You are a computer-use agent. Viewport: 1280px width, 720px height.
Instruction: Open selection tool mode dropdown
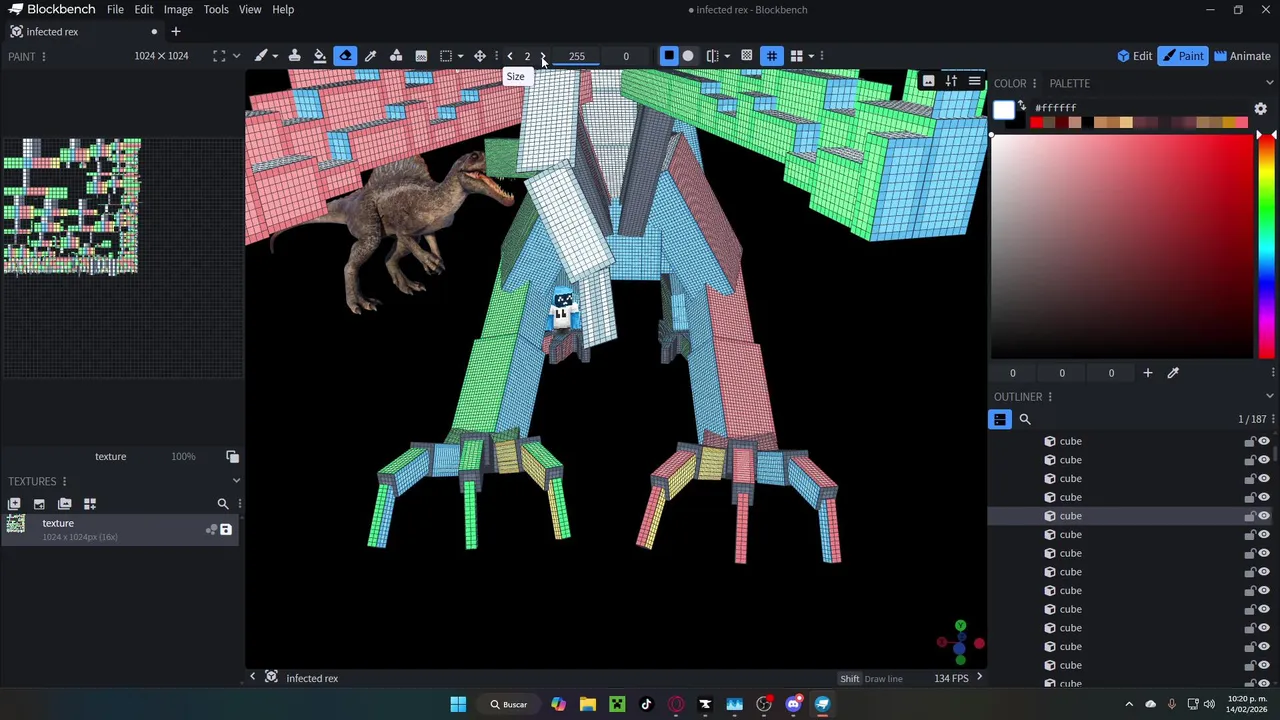tap(460, 56)
